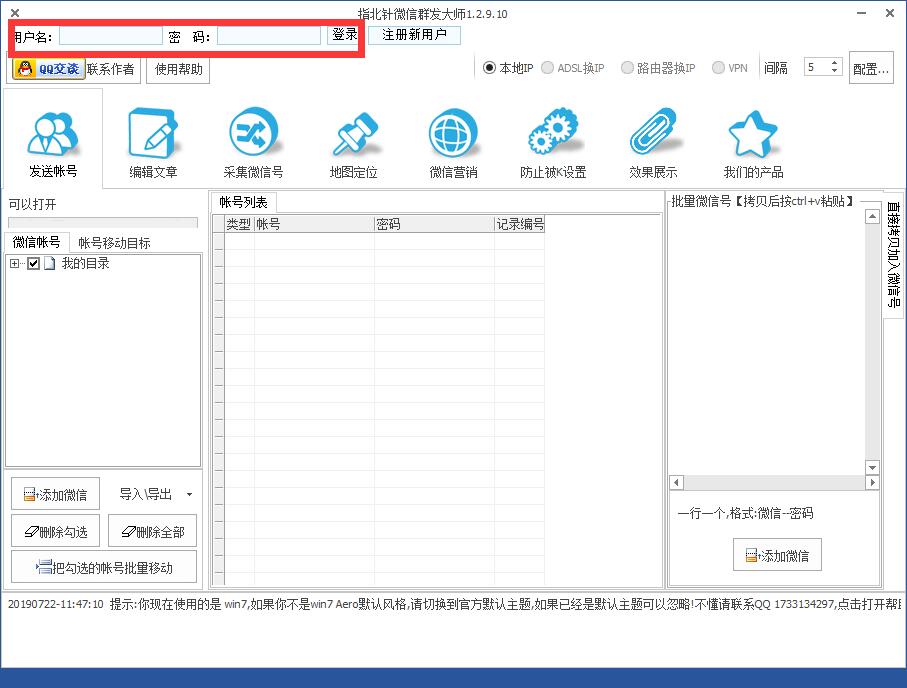Select the 帐号列表 tab
907x688 pixels.
click(x=244, y=203)
